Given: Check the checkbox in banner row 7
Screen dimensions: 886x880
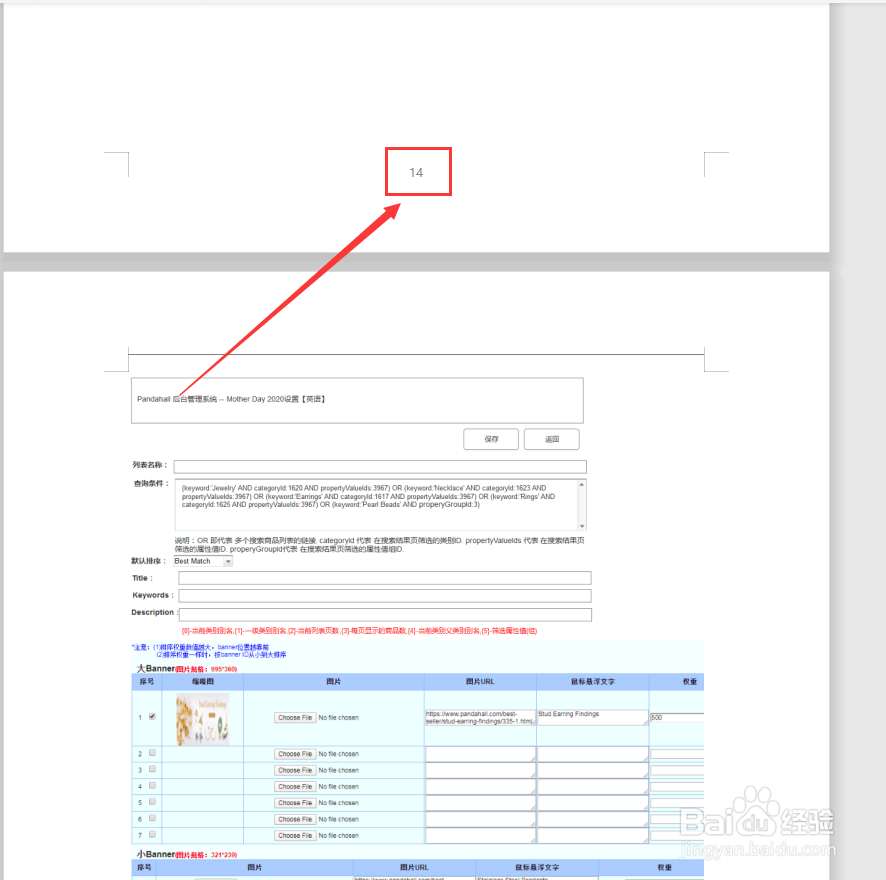Looking at the screenshot, I should tap(152, 834).
